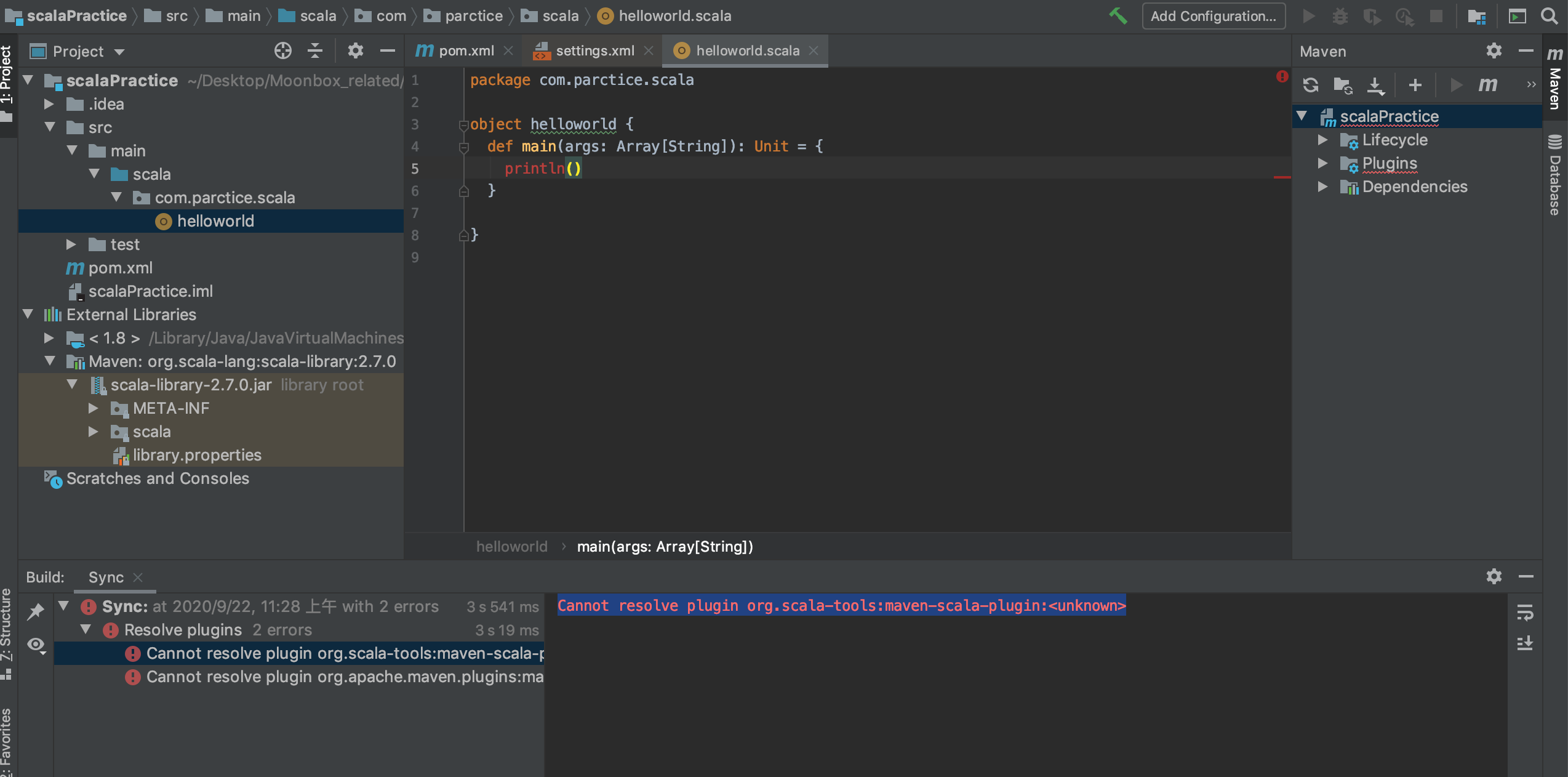1568x777 pixels.
Task: Click Add Configuration button
Action: (x=1214, y=16)
